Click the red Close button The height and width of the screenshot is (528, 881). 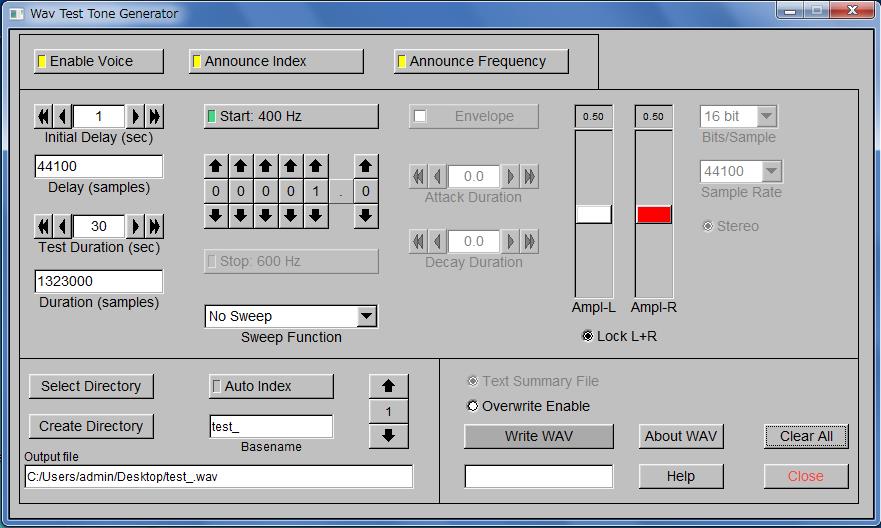806,476
